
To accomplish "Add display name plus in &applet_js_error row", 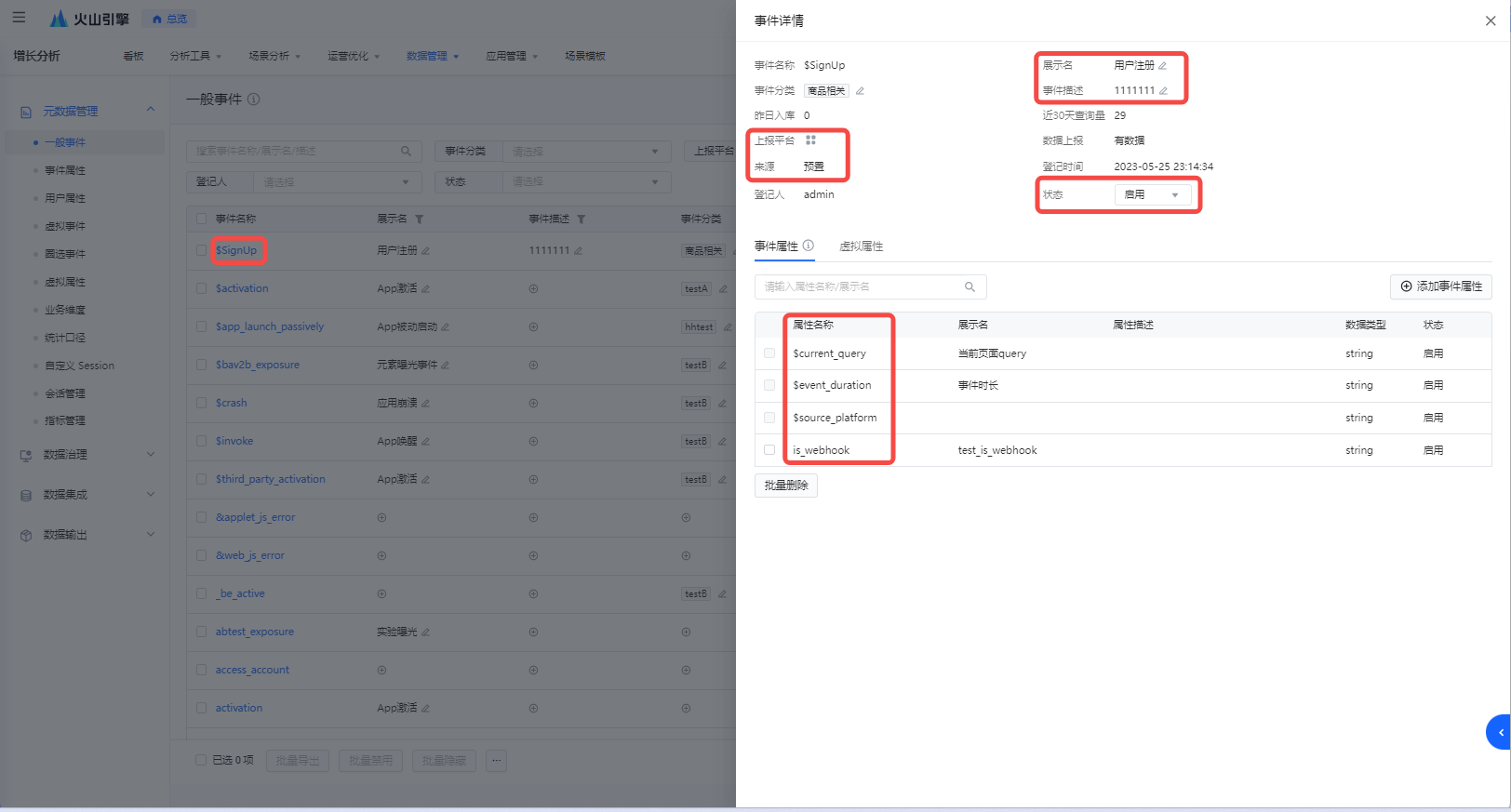I will pyautogui.click(x=381, y=517).
